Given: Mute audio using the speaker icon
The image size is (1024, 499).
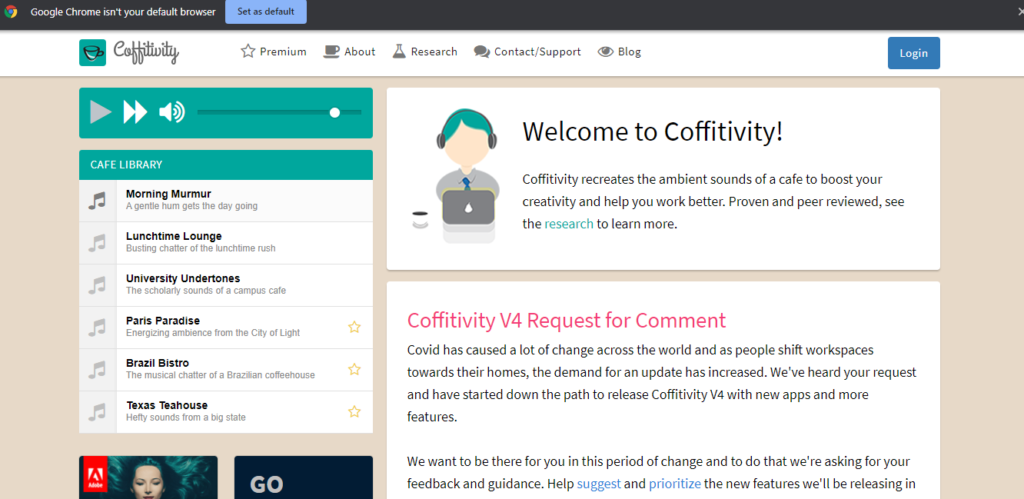Looking at the screenshot, I should point(172,112).
